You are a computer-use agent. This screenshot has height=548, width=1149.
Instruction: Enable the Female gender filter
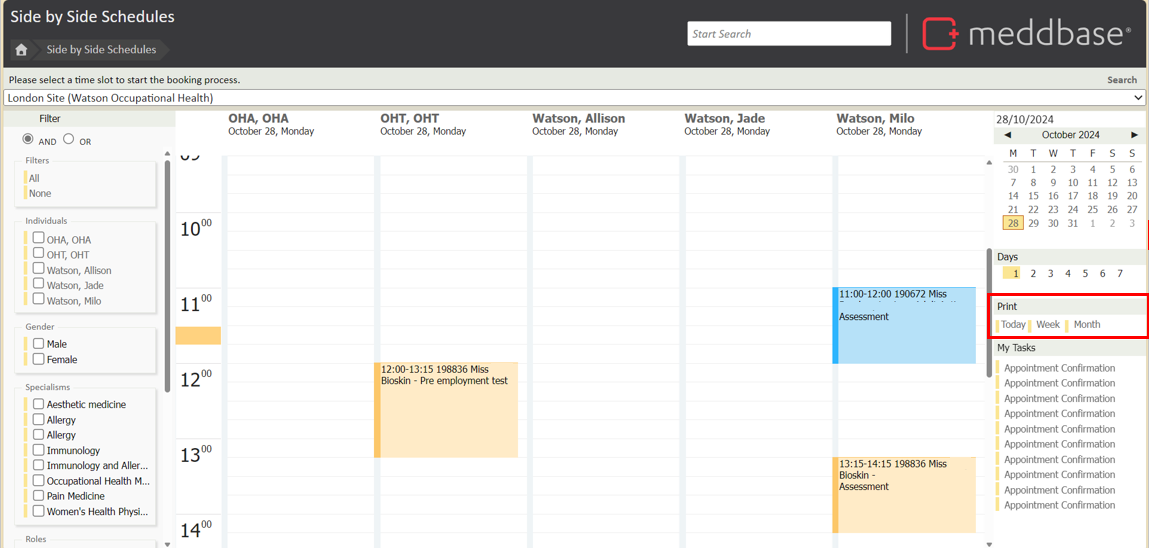coord(38,358)
